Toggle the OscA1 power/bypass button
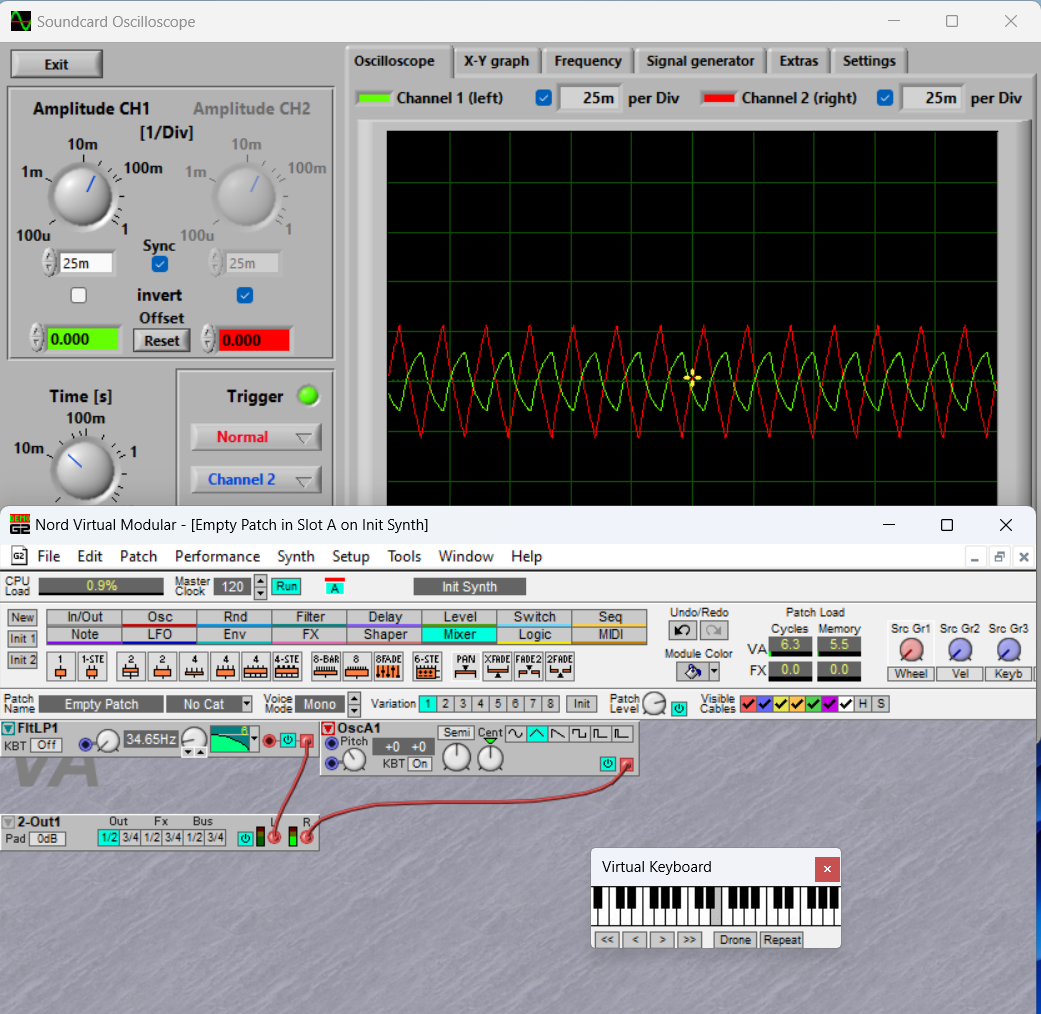 (x=607, y=764)
